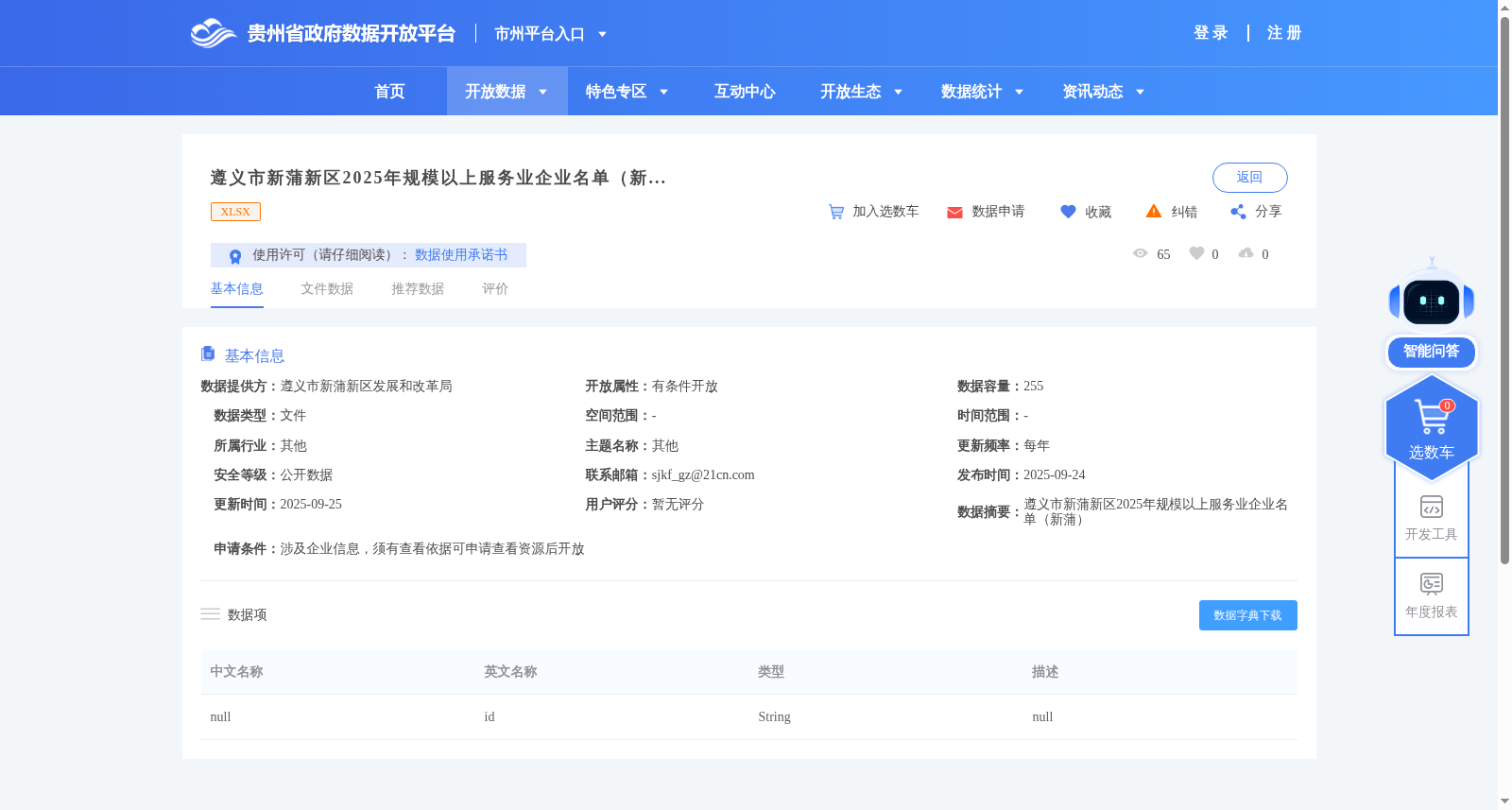Image resolution: width=1512 pixels, height=810 pixels.
Task: Click the 数据字典下载 button
Action: pyautogui.click(x=1247, y=615)
